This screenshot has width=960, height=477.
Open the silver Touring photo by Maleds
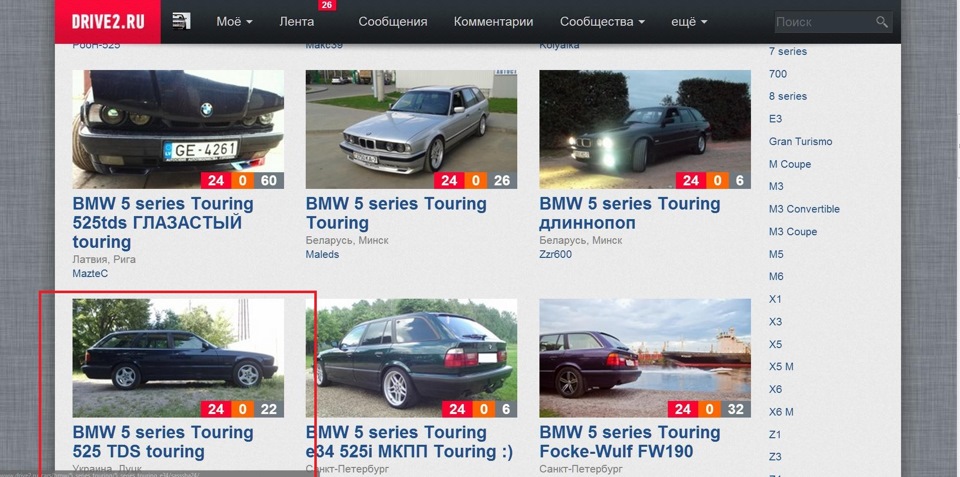click(411, 129)
